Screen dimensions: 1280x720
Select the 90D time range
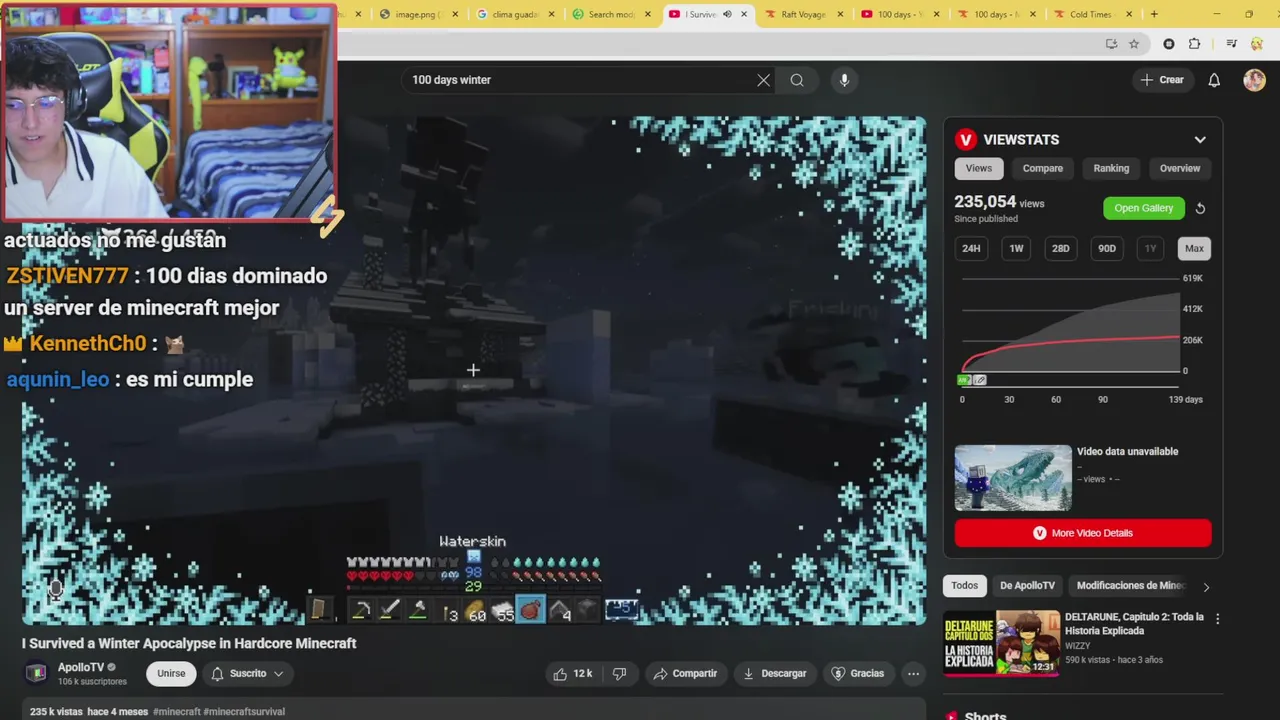pos(1107,248)
